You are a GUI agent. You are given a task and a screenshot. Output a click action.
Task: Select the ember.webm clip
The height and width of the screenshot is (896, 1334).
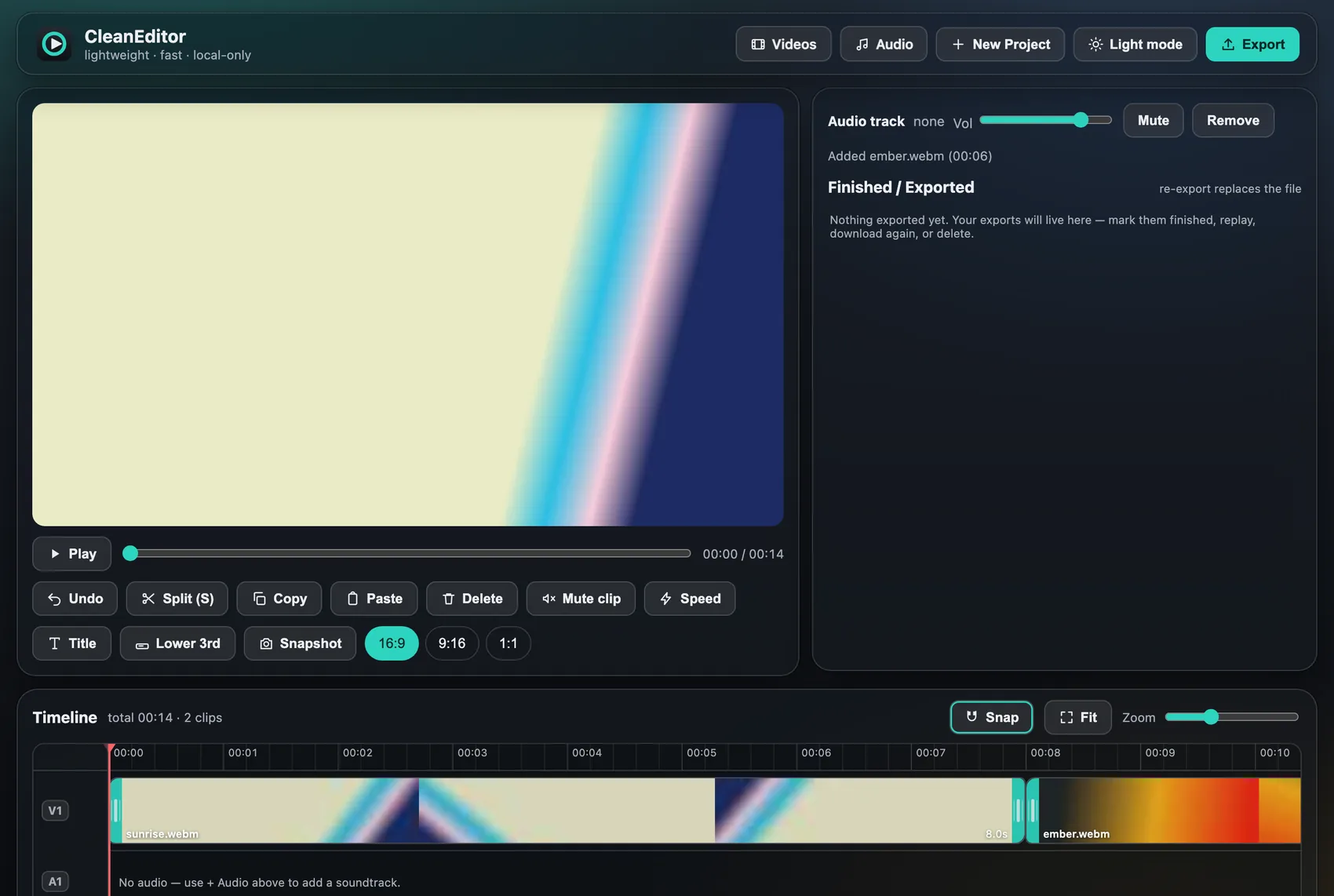tap(1164, 810)
